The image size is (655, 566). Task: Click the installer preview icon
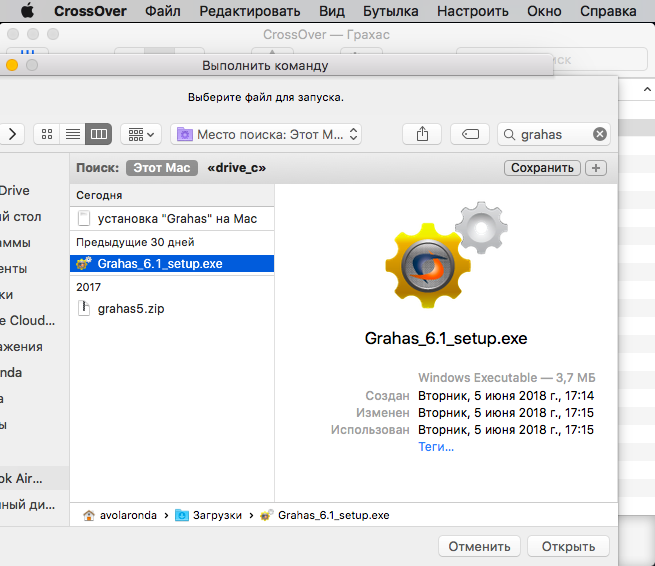coord(446,255)
